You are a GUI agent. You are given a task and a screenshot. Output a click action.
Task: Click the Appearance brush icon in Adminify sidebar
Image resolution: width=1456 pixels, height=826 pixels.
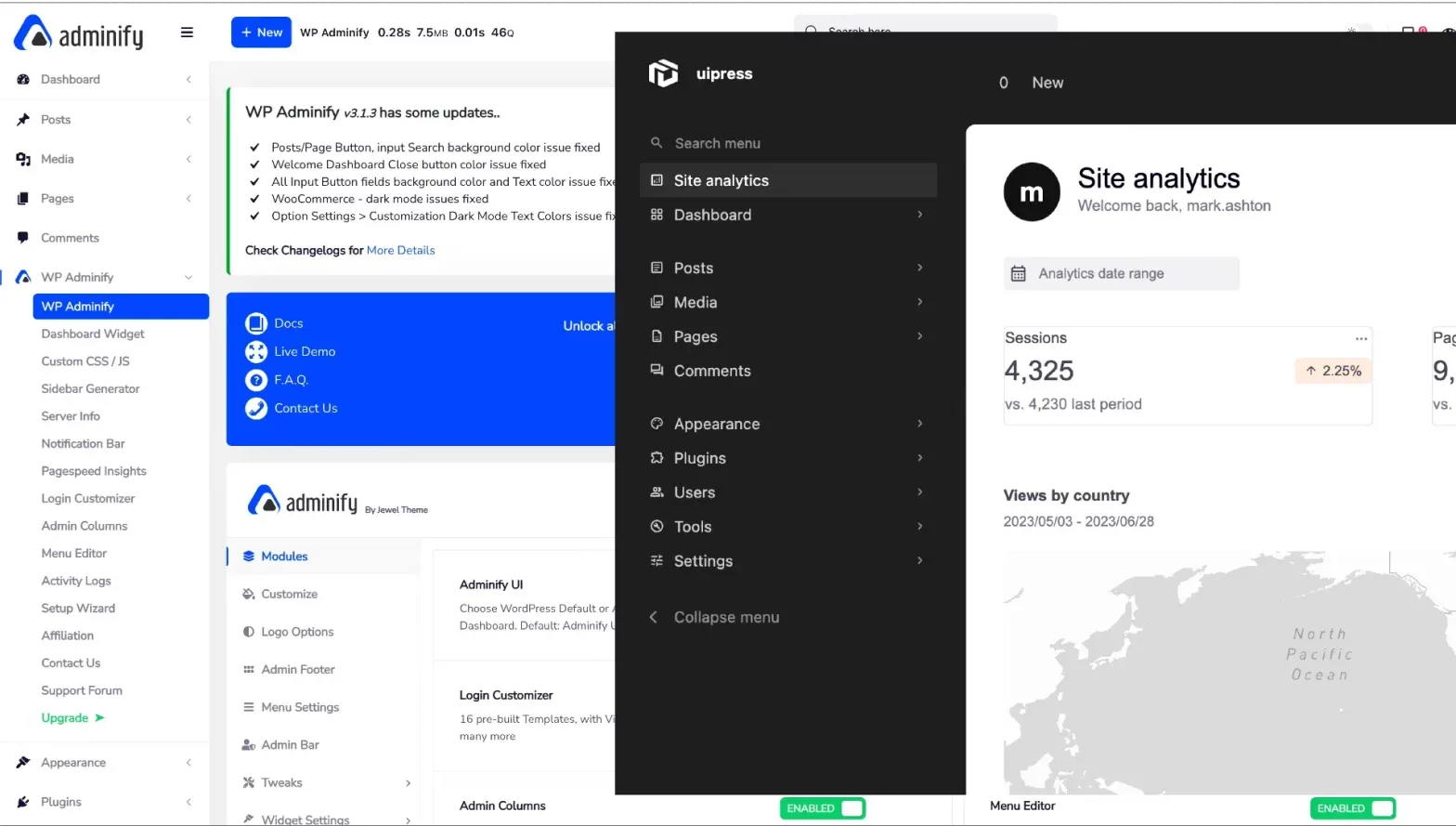23,763
